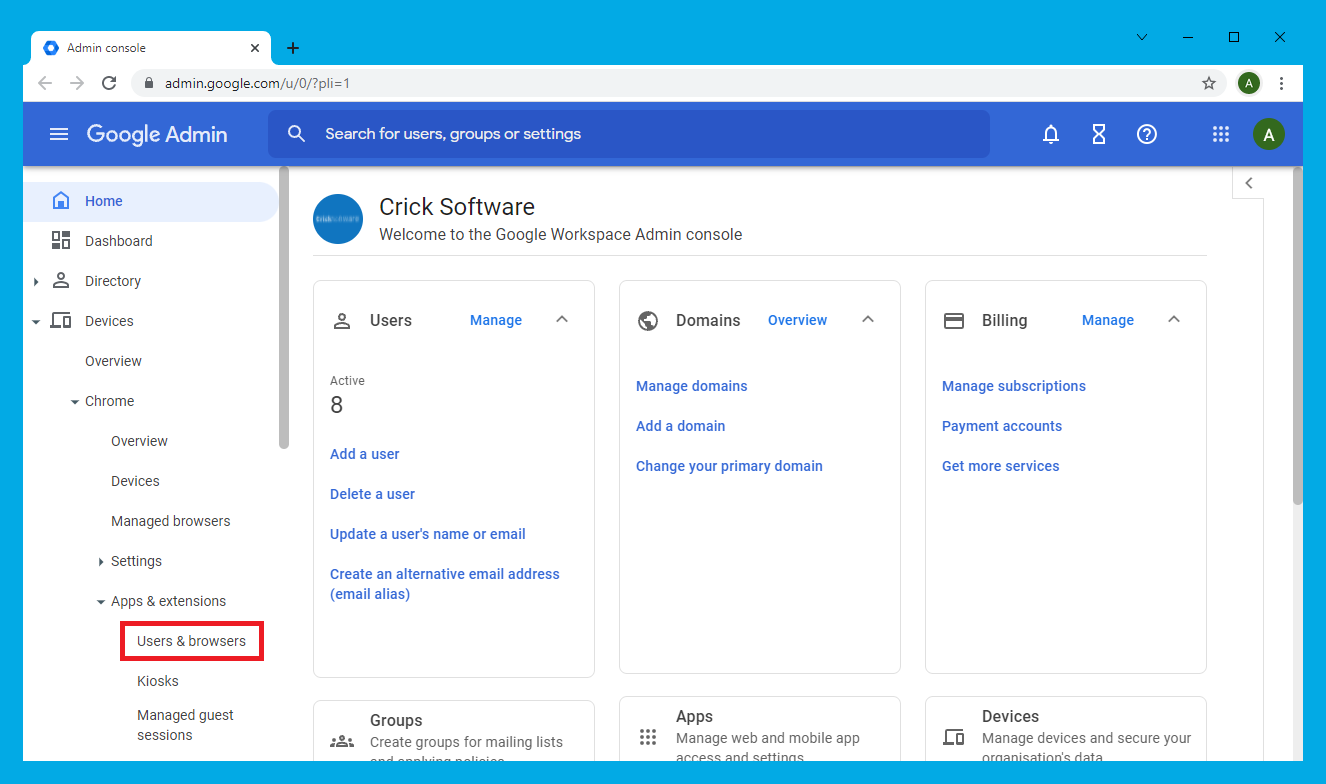Screen dimensions: 1326x784
Task: Open Dashboard from the sidebar
Action: click(118, 241)
